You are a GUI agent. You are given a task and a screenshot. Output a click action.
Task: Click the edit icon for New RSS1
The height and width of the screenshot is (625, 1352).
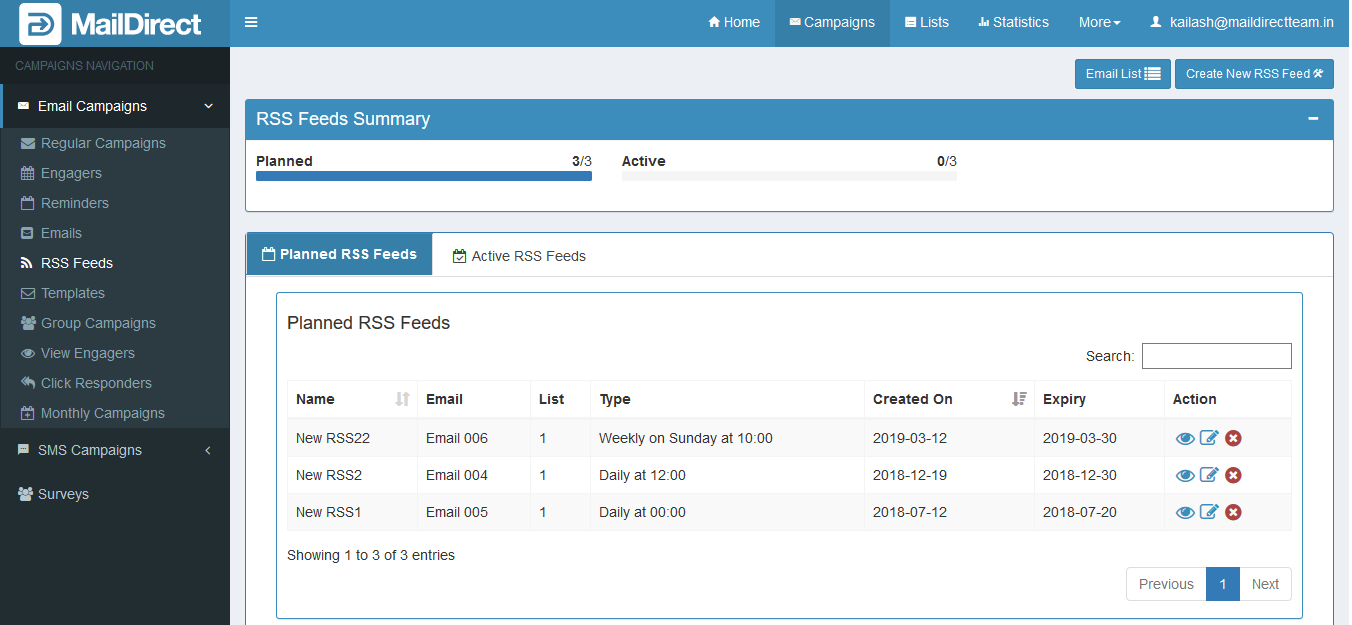[x=1209, y=512]
